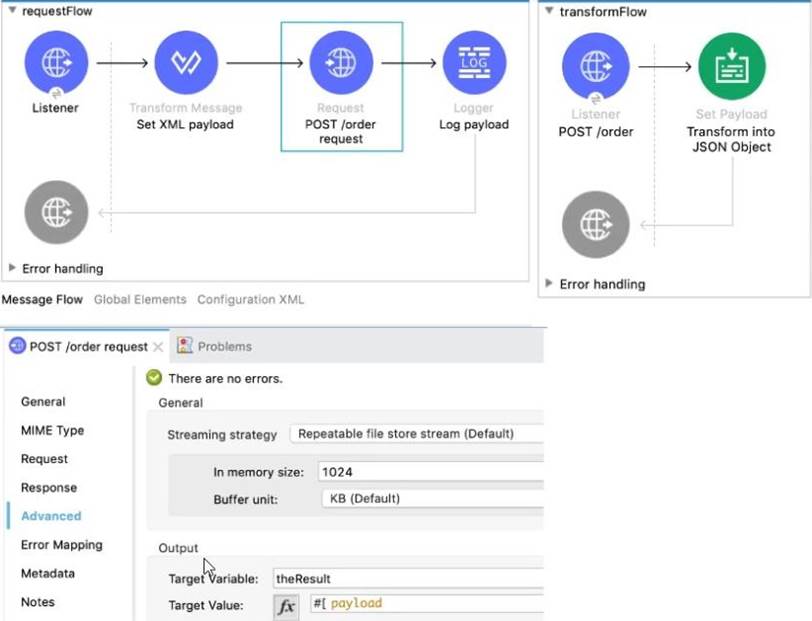
Task: Open the Streaming strategy dropdown
Action: click(416, 434)
